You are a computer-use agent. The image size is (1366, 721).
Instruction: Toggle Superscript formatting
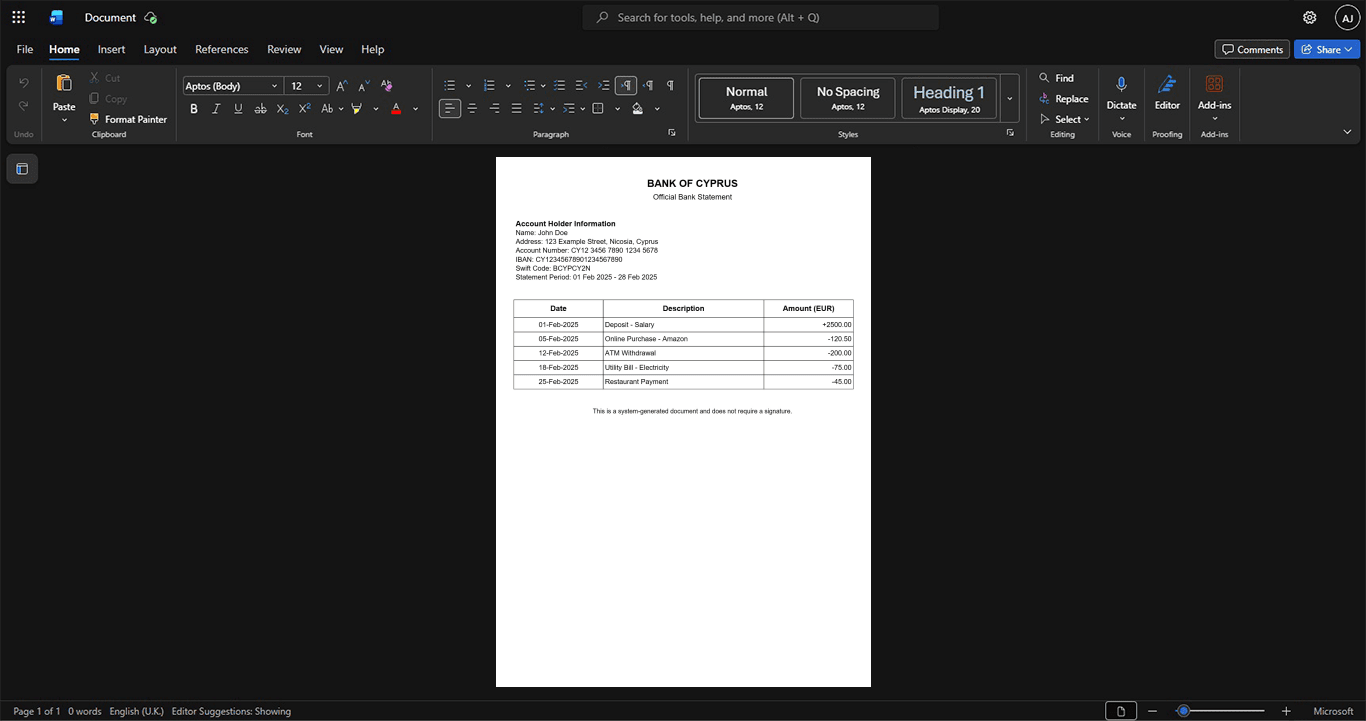click(x=304, y=108)
